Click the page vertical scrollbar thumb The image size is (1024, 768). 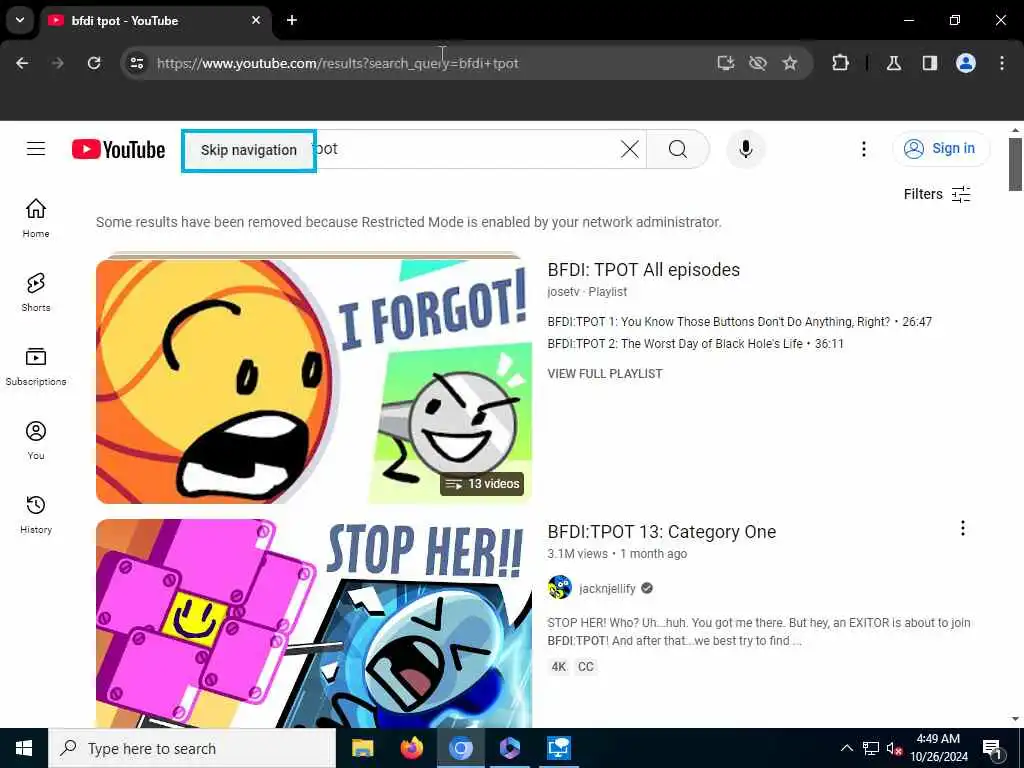[1015, 164]
